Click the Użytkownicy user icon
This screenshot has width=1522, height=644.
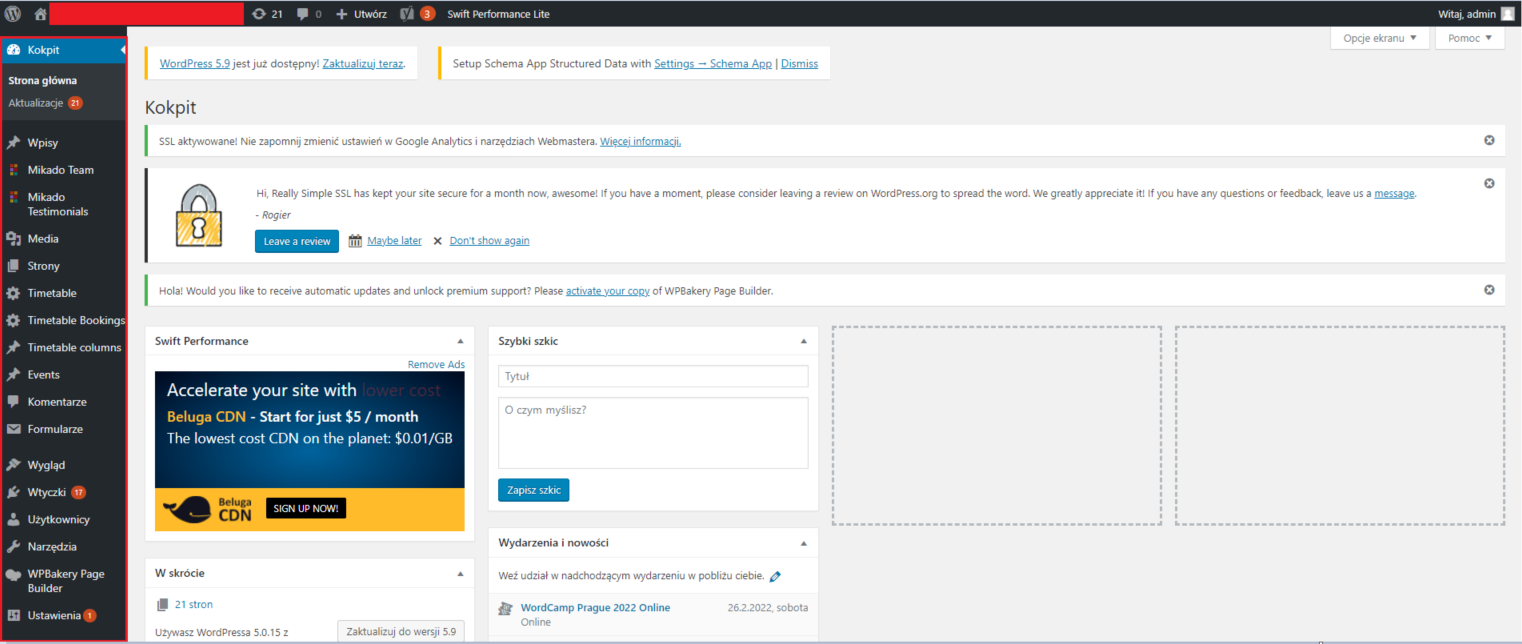tap(13, 520)
